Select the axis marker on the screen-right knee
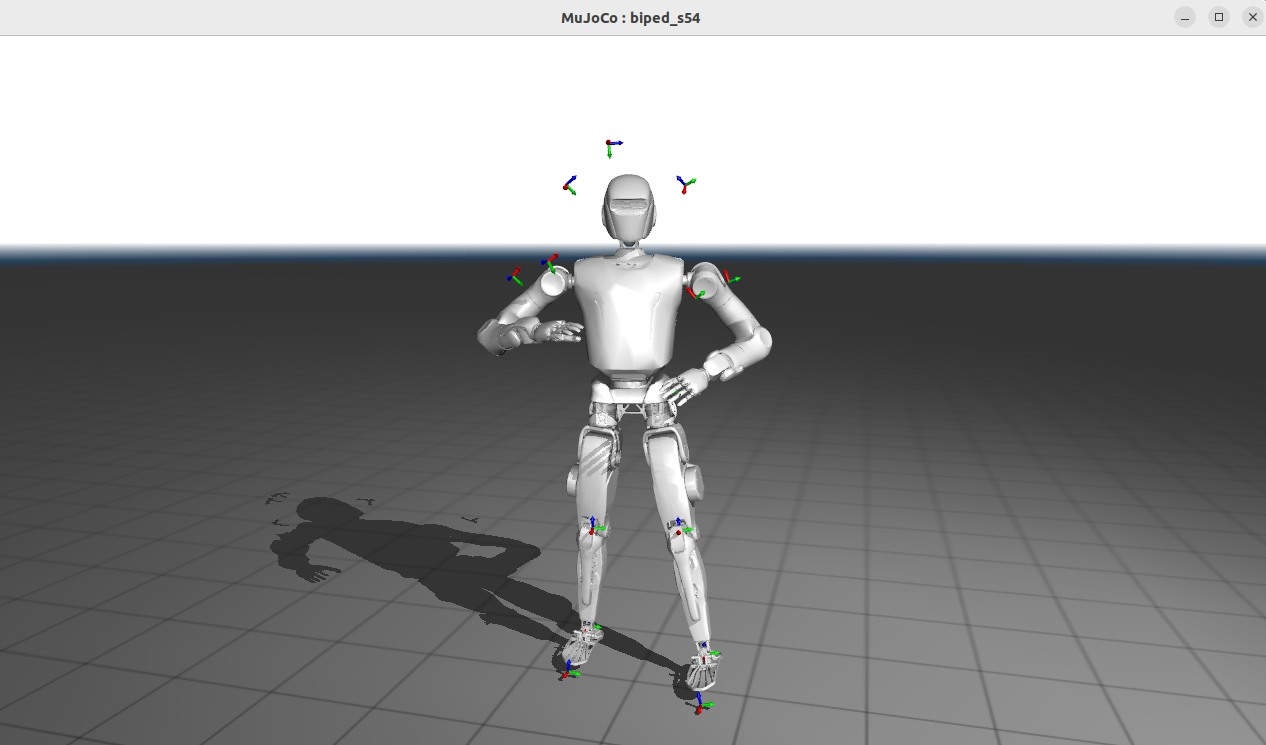1266x745 pixels. coord(679,528)
